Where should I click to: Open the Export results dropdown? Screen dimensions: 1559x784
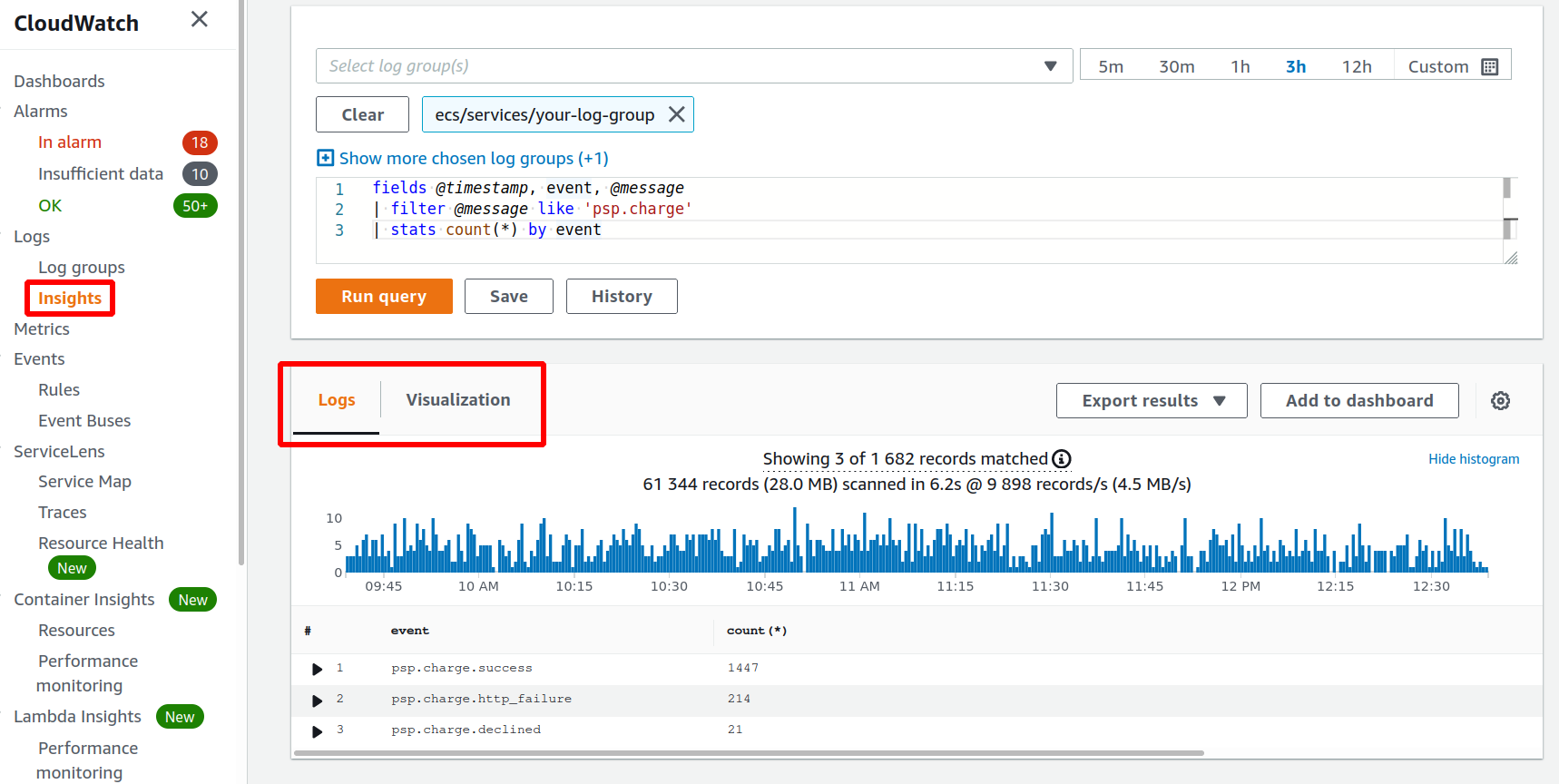1152,401
